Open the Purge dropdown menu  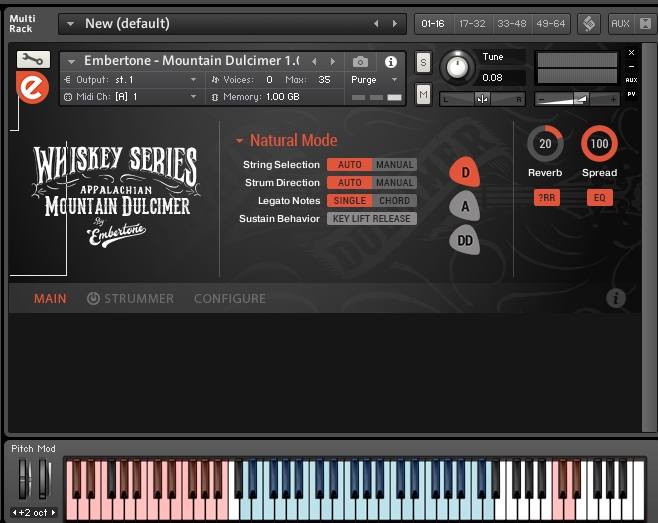375,80
